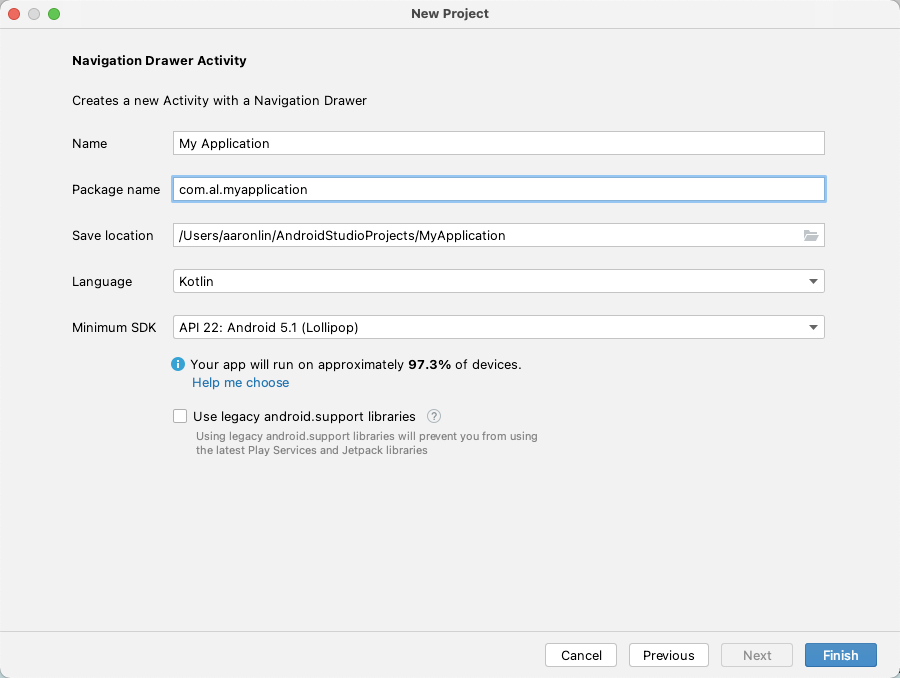The image size is (900, 678).
Task: Click the yellow minimize window button
Action: (x=34, y=14)
